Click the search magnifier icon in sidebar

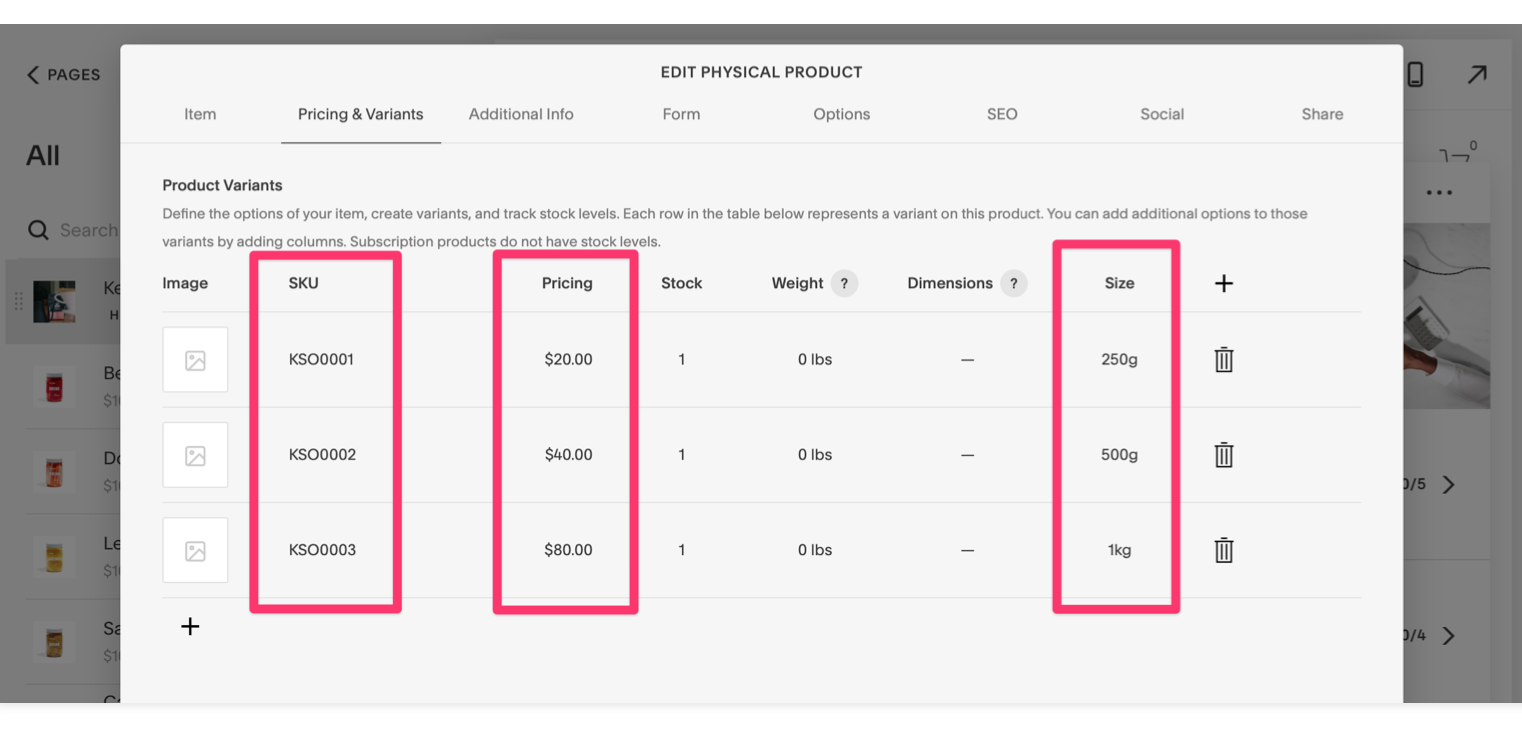38,231
